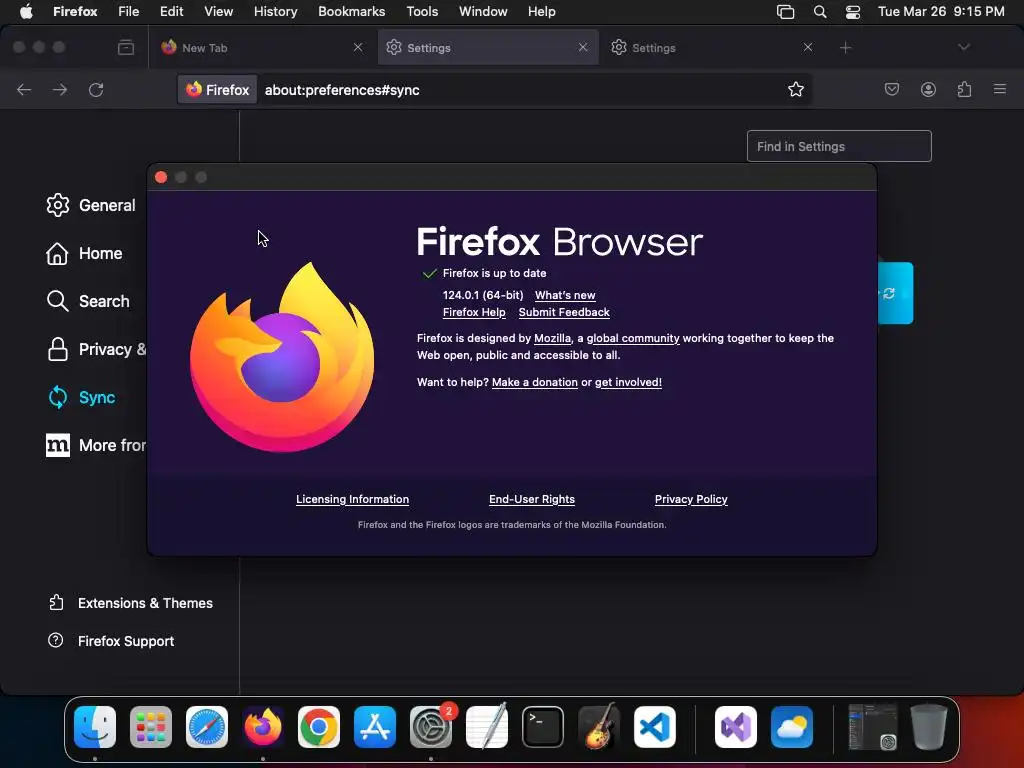The width and height of the screenshot is (1024, 768).
Task: Open the Extensions toolbar icon
Action: [x=964, y=89]
